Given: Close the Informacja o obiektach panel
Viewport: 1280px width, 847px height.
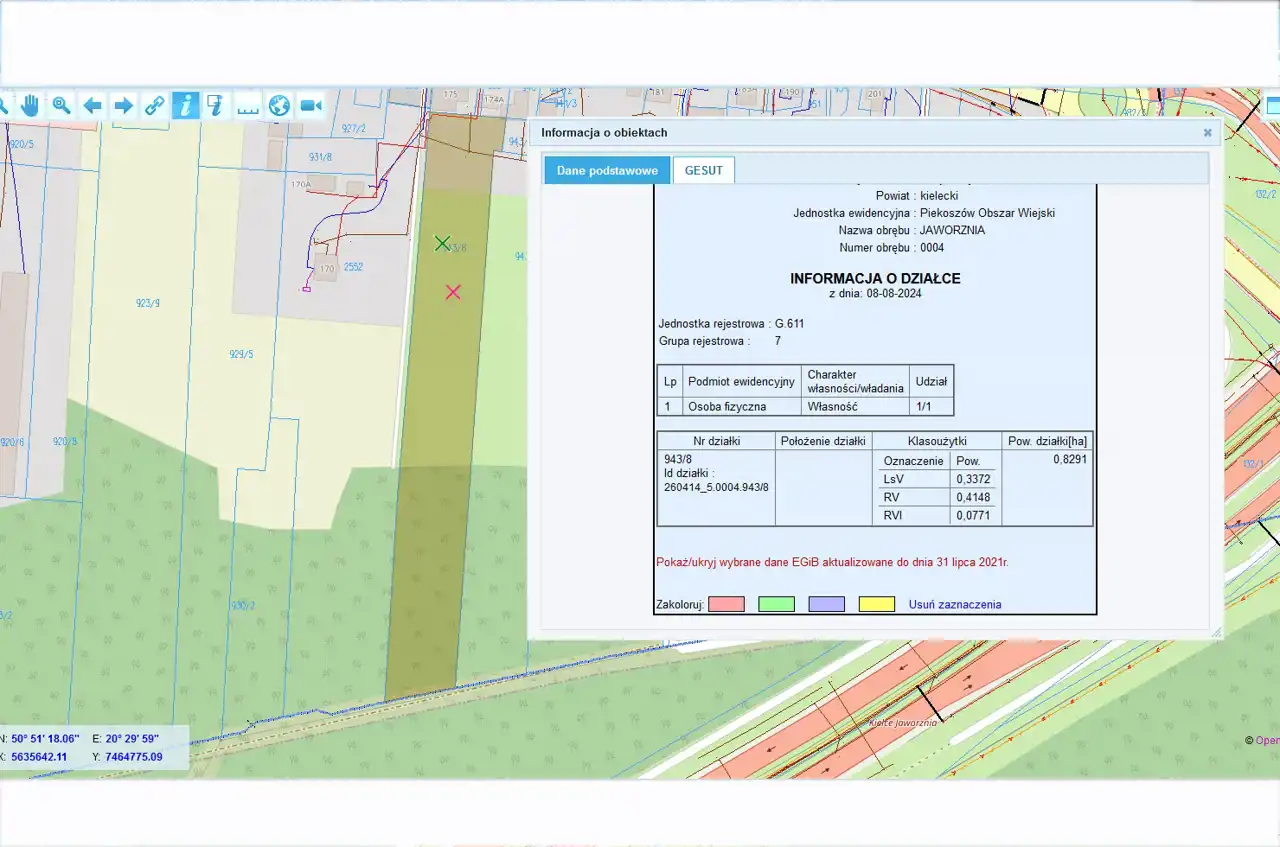Looking at the screenshot, I should [1207, 132].
